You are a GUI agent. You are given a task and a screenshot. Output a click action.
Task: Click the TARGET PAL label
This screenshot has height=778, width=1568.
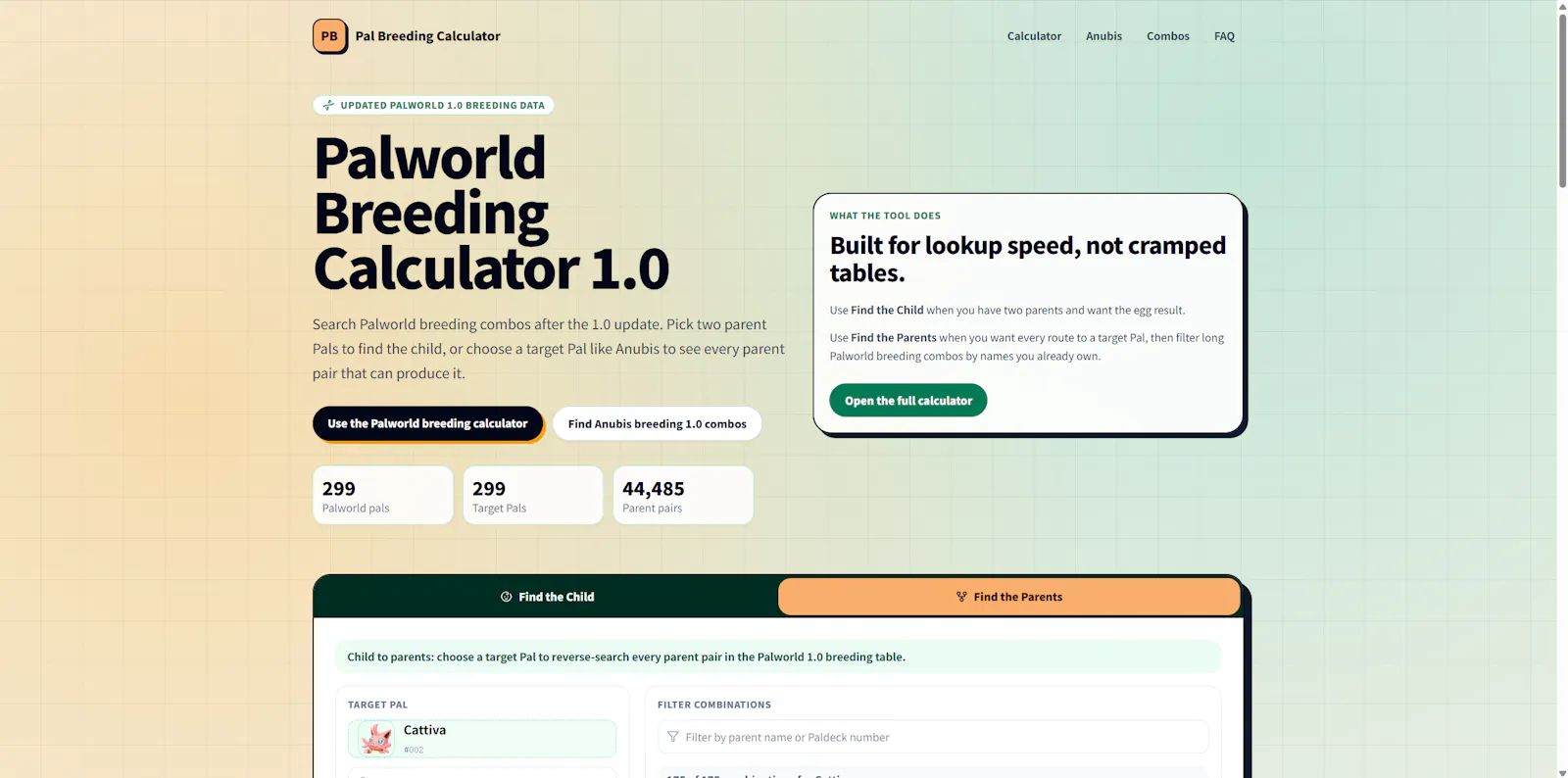(377, 705)
